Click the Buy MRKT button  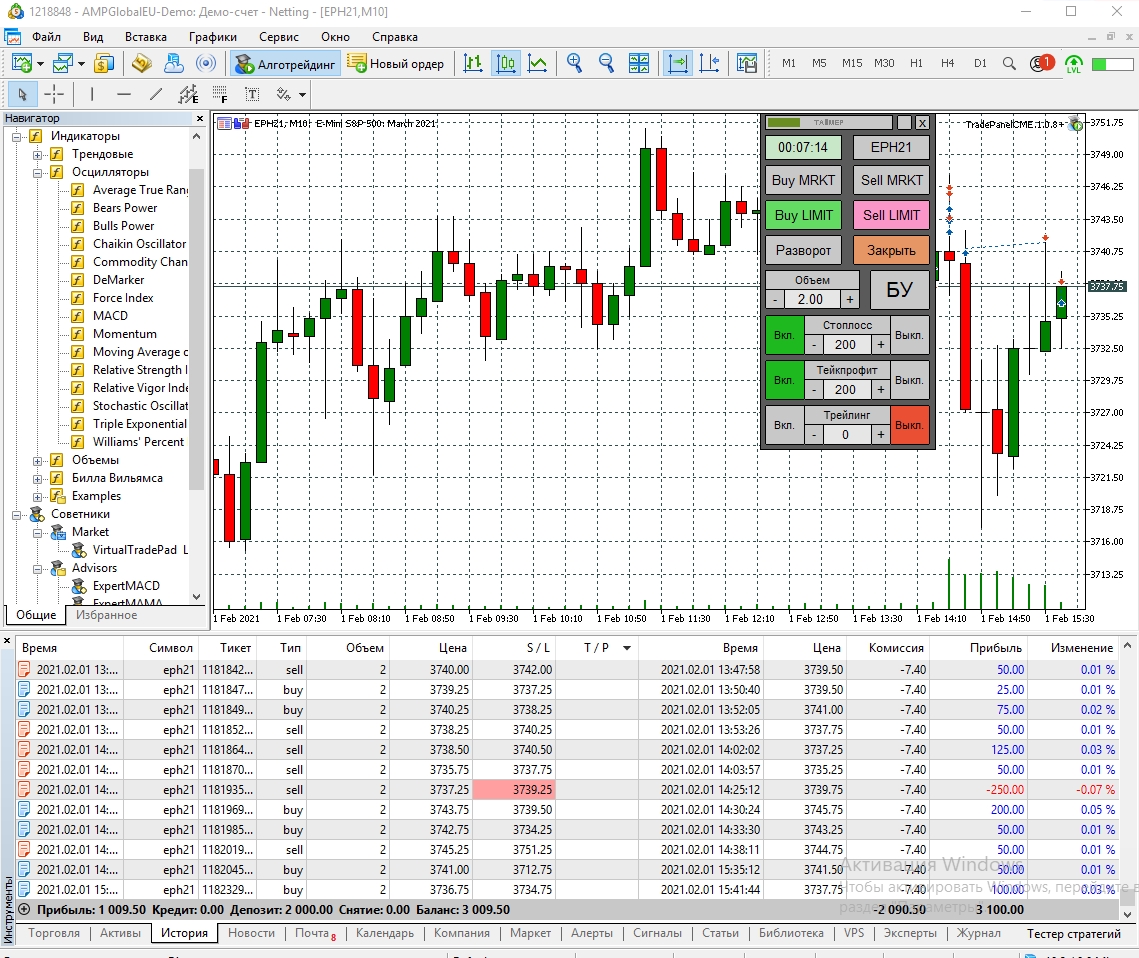(x=803, y=180)
